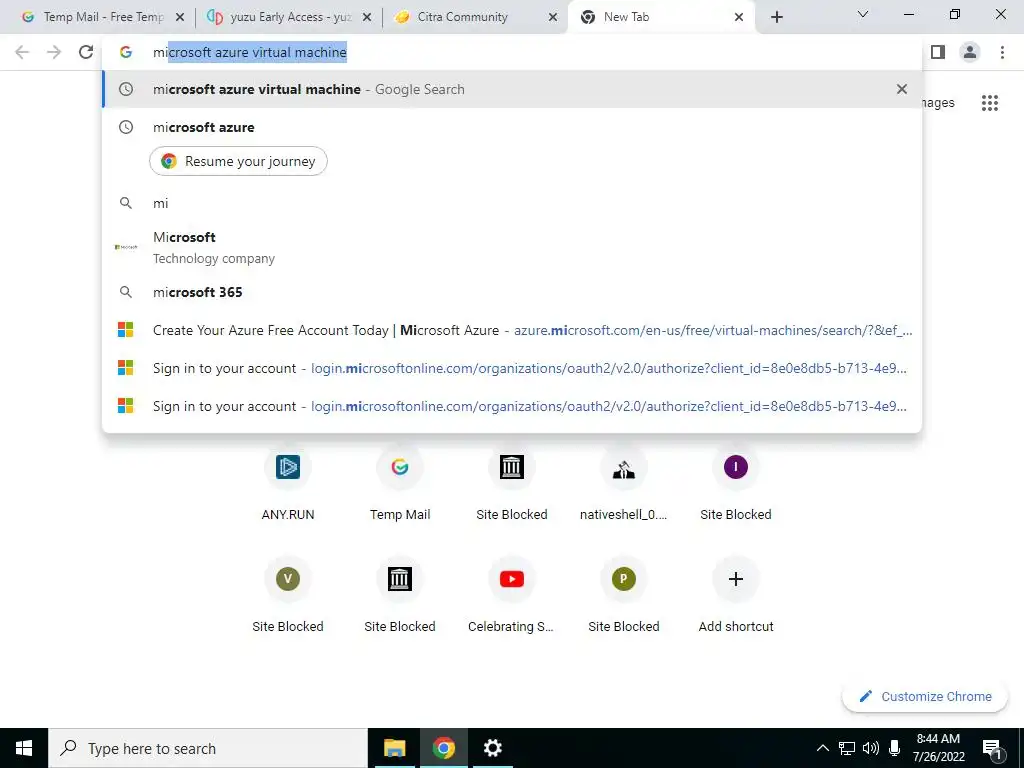The image size is (1024, 768).
Task: Open the network icon in system tray
Action: point(847,748)
